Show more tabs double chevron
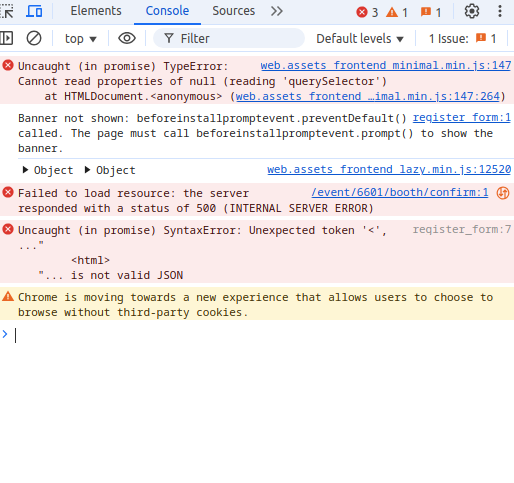This screenshot has height=483, width=514. coord(277,11)
